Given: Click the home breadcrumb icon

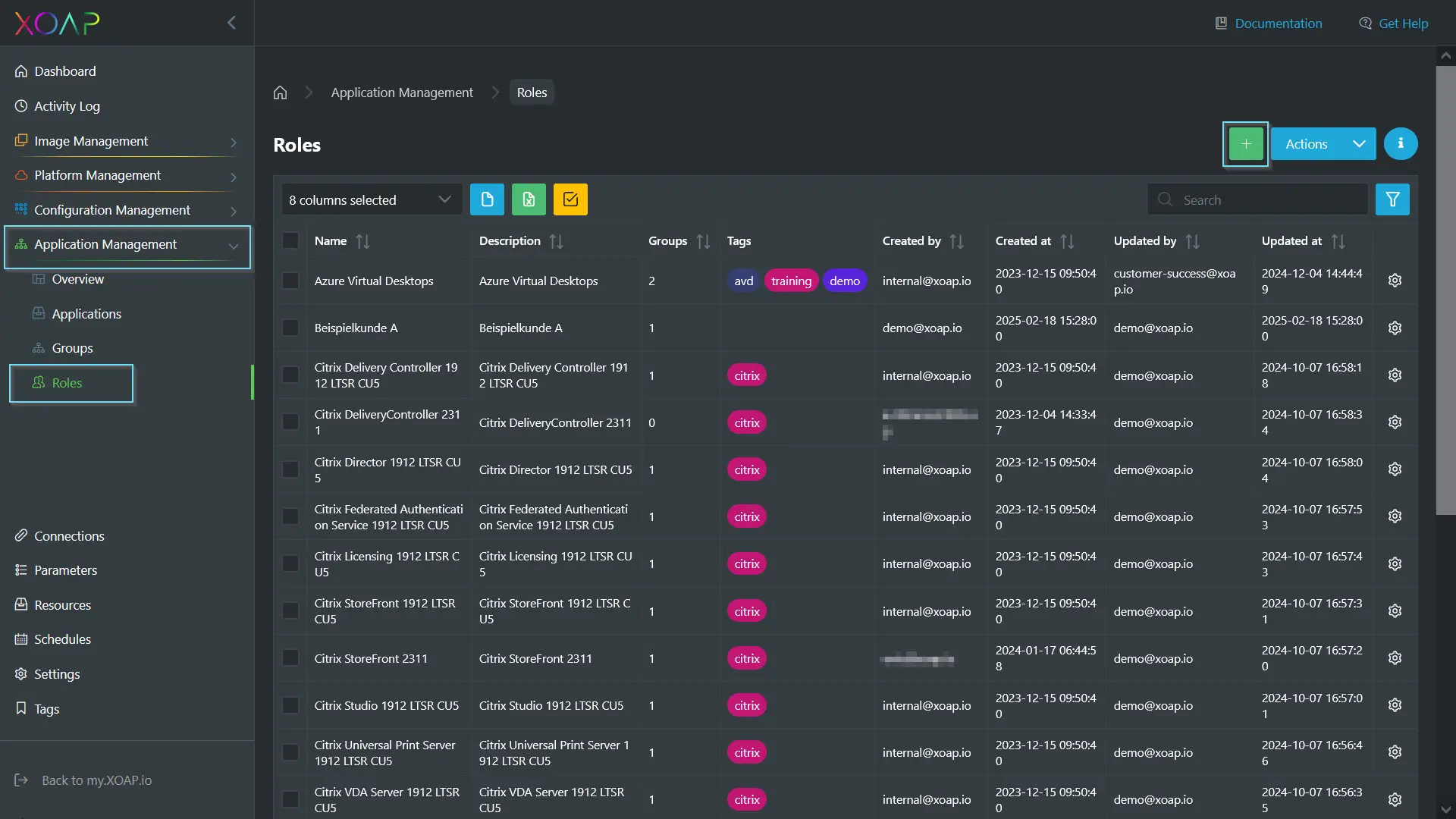Looking at the screenshot, I should point(280,93).
